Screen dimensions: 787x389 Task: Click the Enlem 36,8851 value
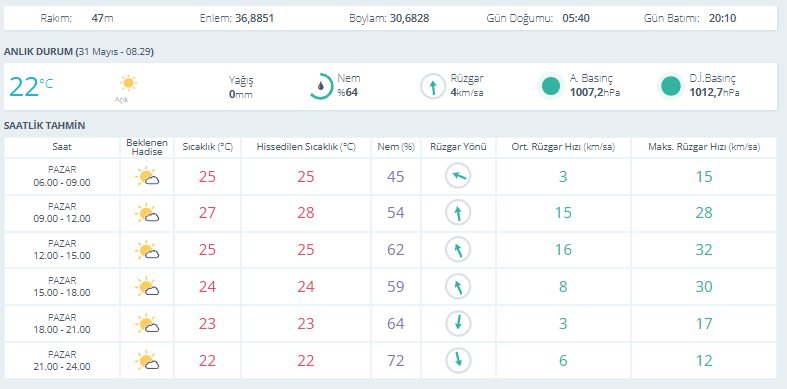coord(254,19)
